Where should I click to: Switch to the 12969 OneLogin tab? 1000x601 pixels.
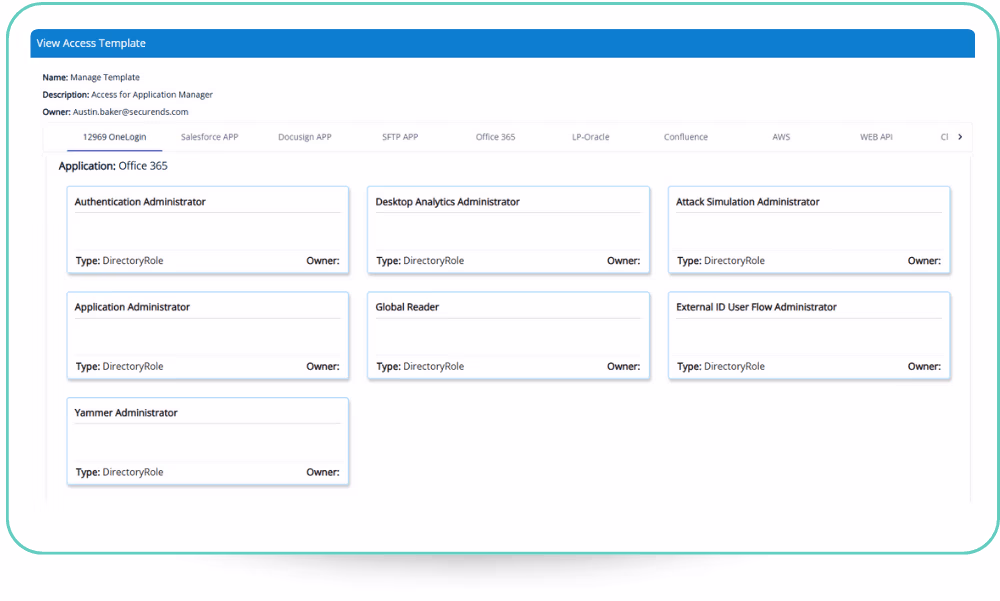114,137
